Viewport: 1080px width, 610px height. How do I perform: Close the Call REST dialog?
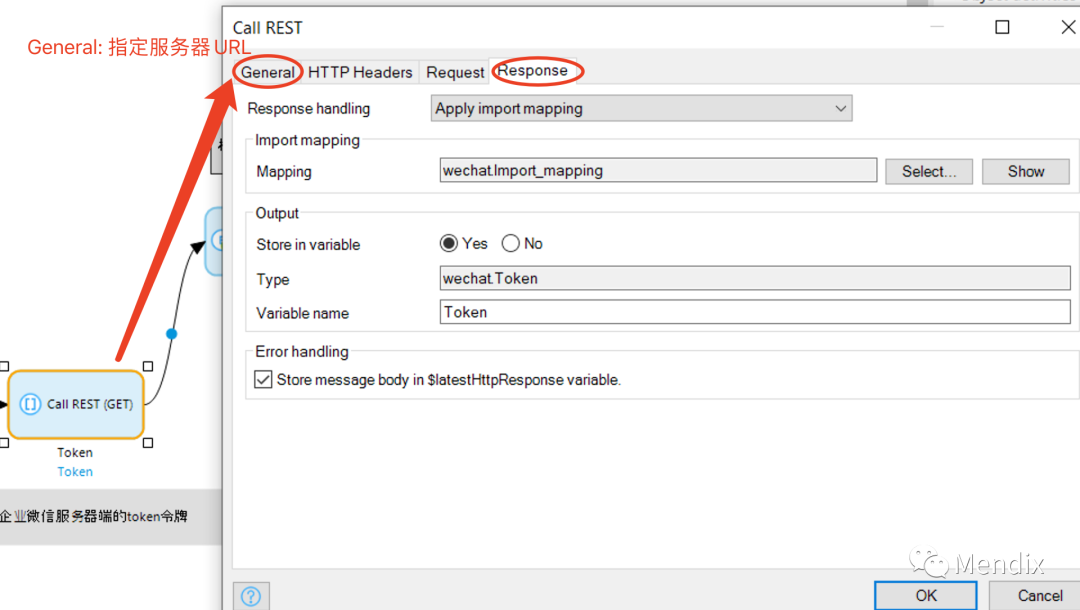point(1068,27)
